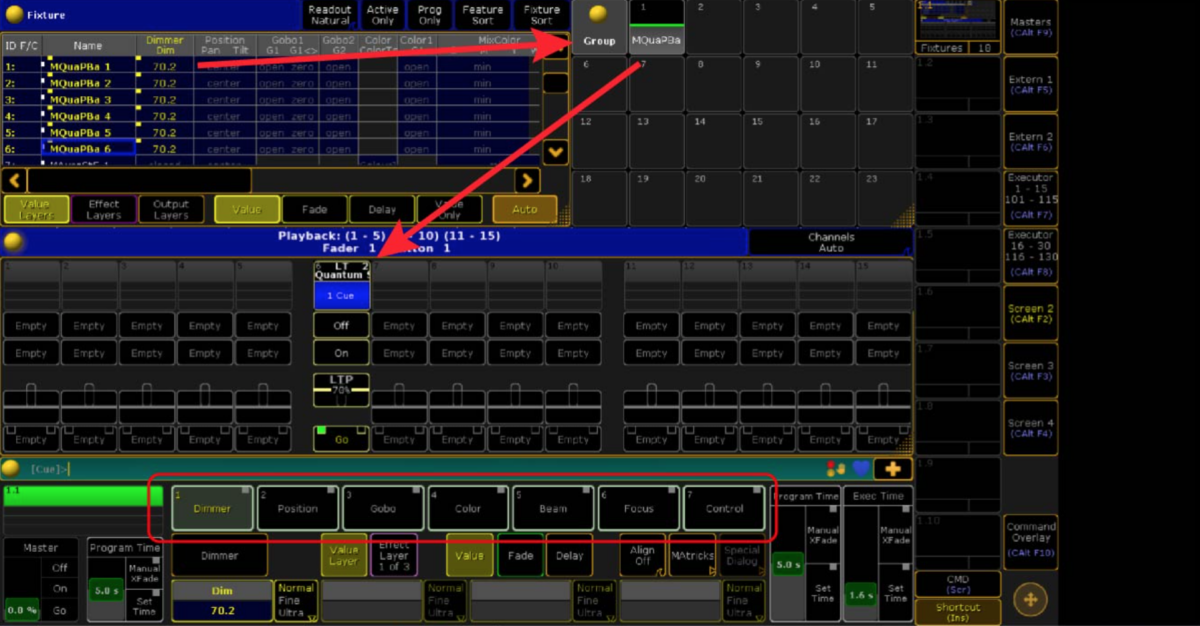The height and width of the screenshot is (626, 1200).
Task: Select the Color preset type tab
Action: pyautogui.click(x=468, y=508)
